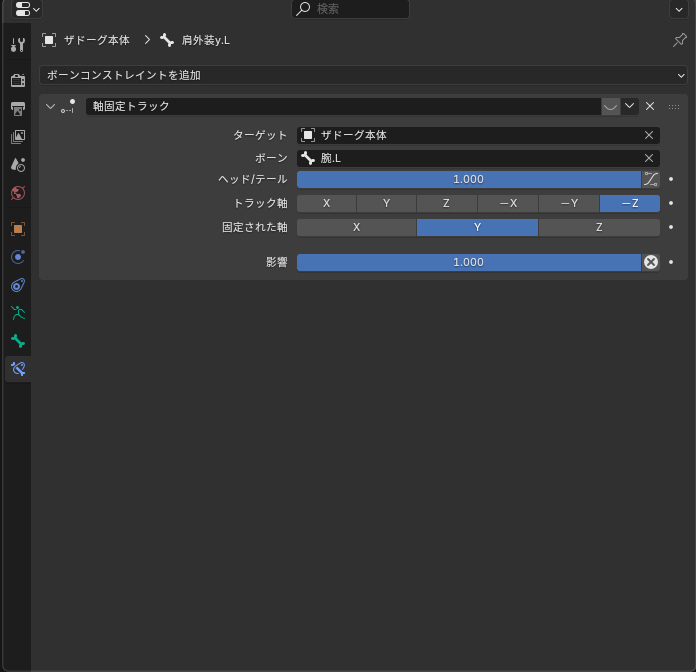Viewport: 696px width, 672px height.
Task: Set track axis to -X
Action: [x=508, y=203]
